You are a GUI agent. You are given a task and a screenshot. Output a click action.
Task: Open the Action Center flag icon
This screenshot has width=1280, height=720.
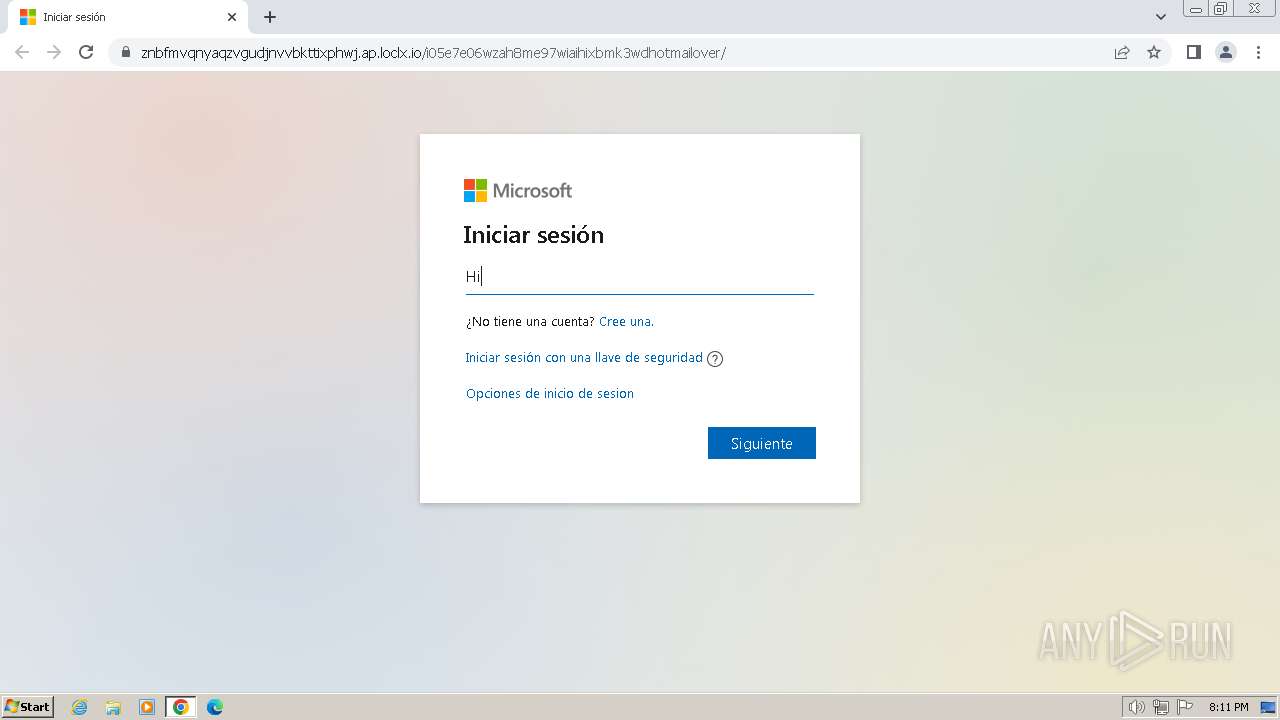(1185, 707)
